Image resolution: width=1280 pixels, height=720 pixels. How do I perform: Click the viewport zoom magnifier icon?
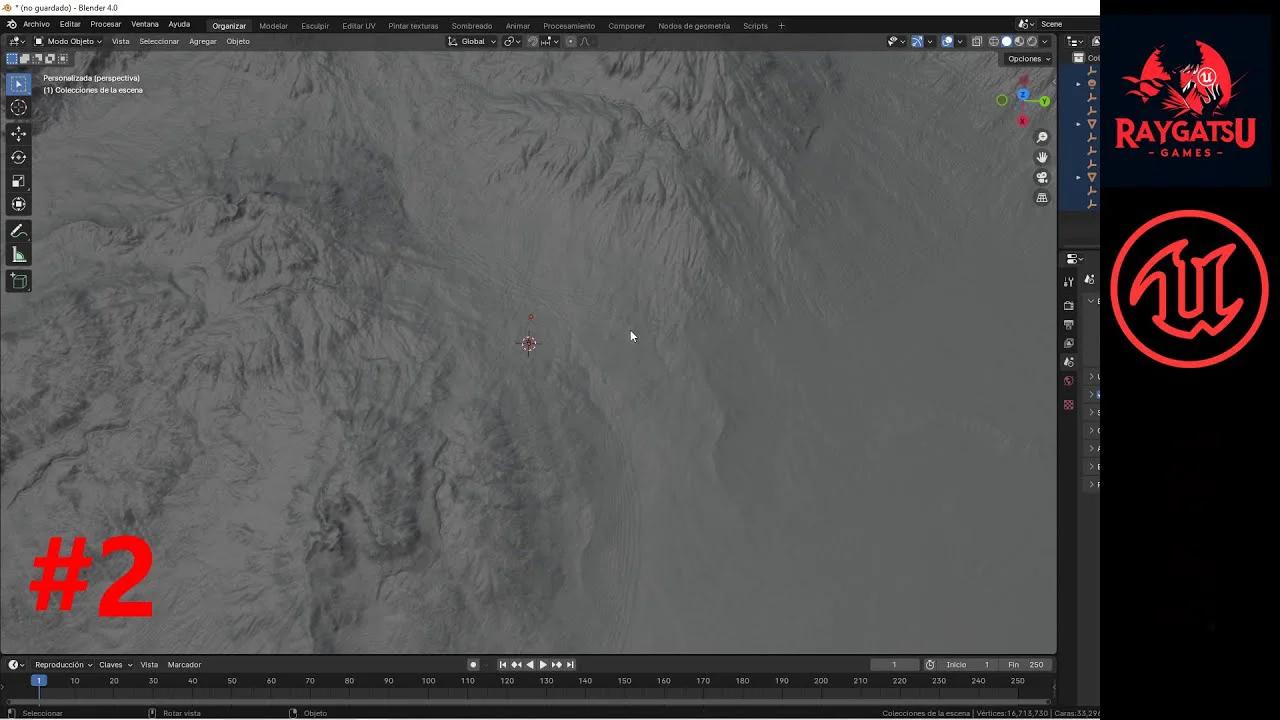(x=1042, y=137)
